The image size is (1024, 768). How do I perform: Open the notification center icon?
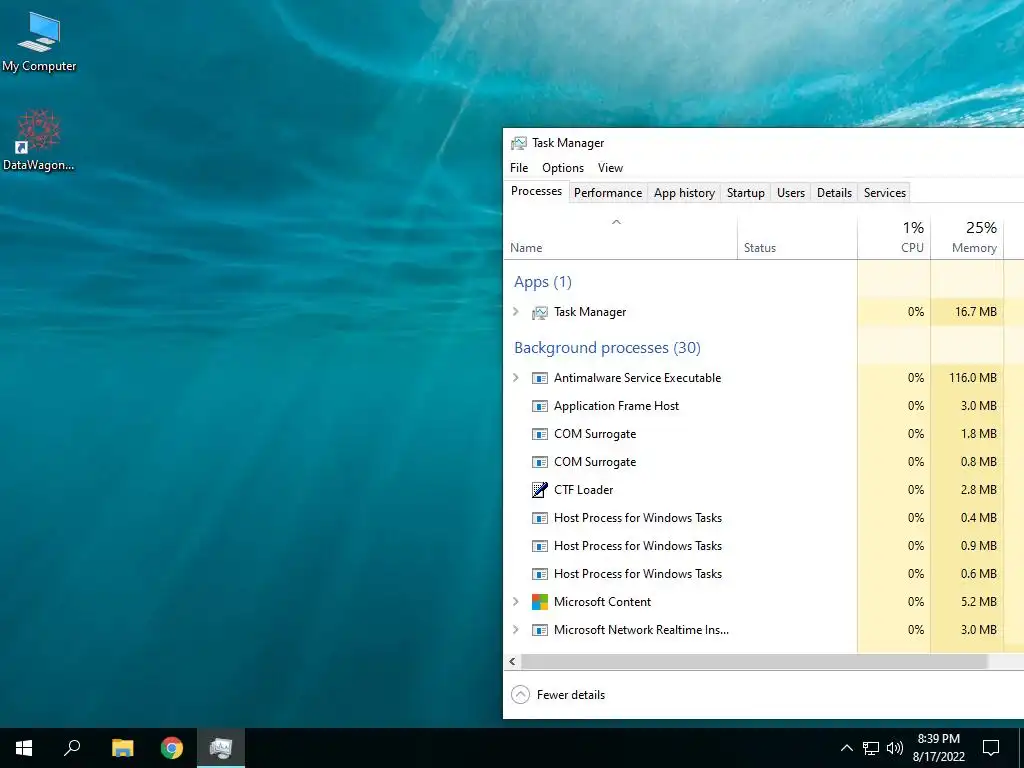pos(991,748)
